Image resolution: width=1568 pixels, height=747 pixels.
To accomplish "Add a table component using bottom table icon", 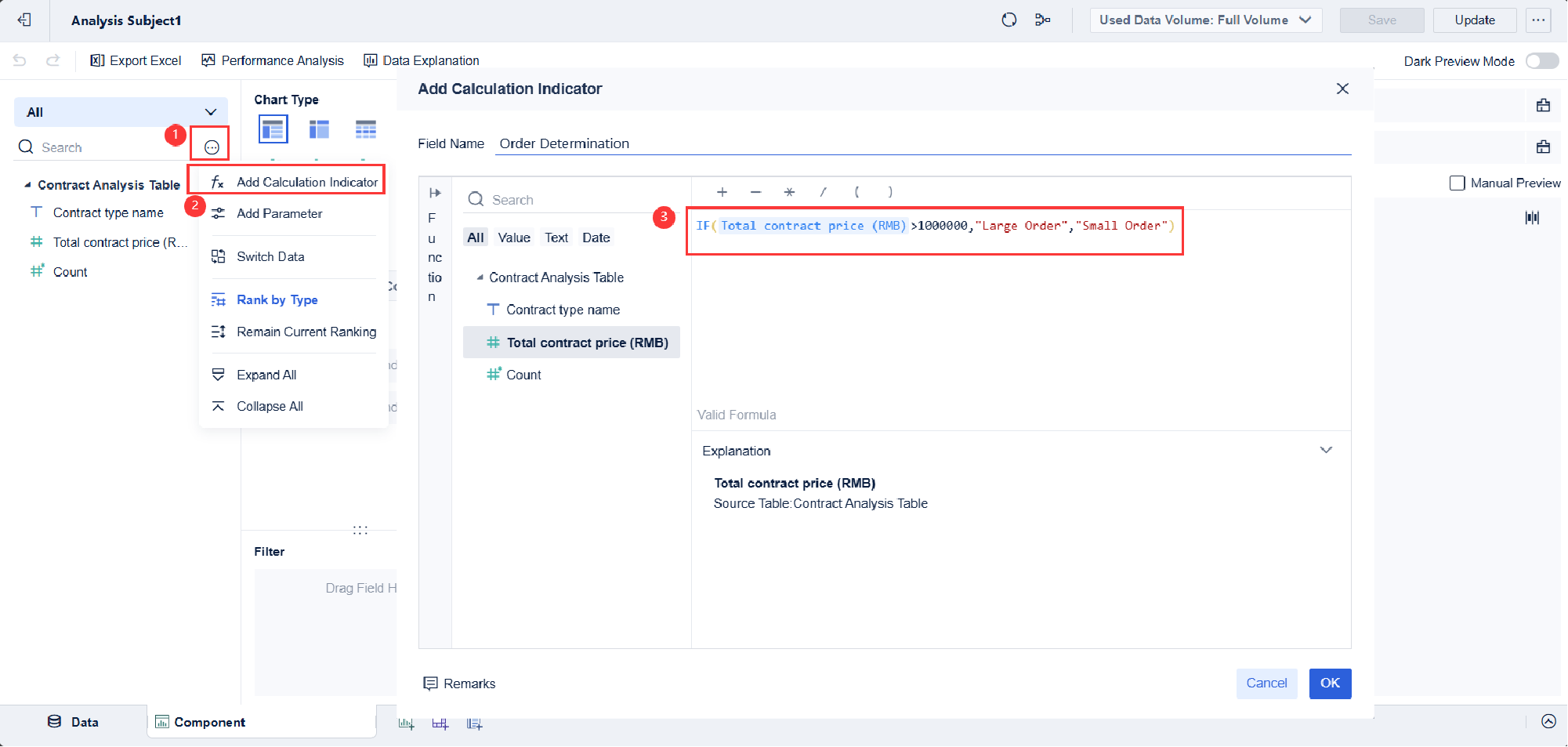I will [x=440, y=723].
